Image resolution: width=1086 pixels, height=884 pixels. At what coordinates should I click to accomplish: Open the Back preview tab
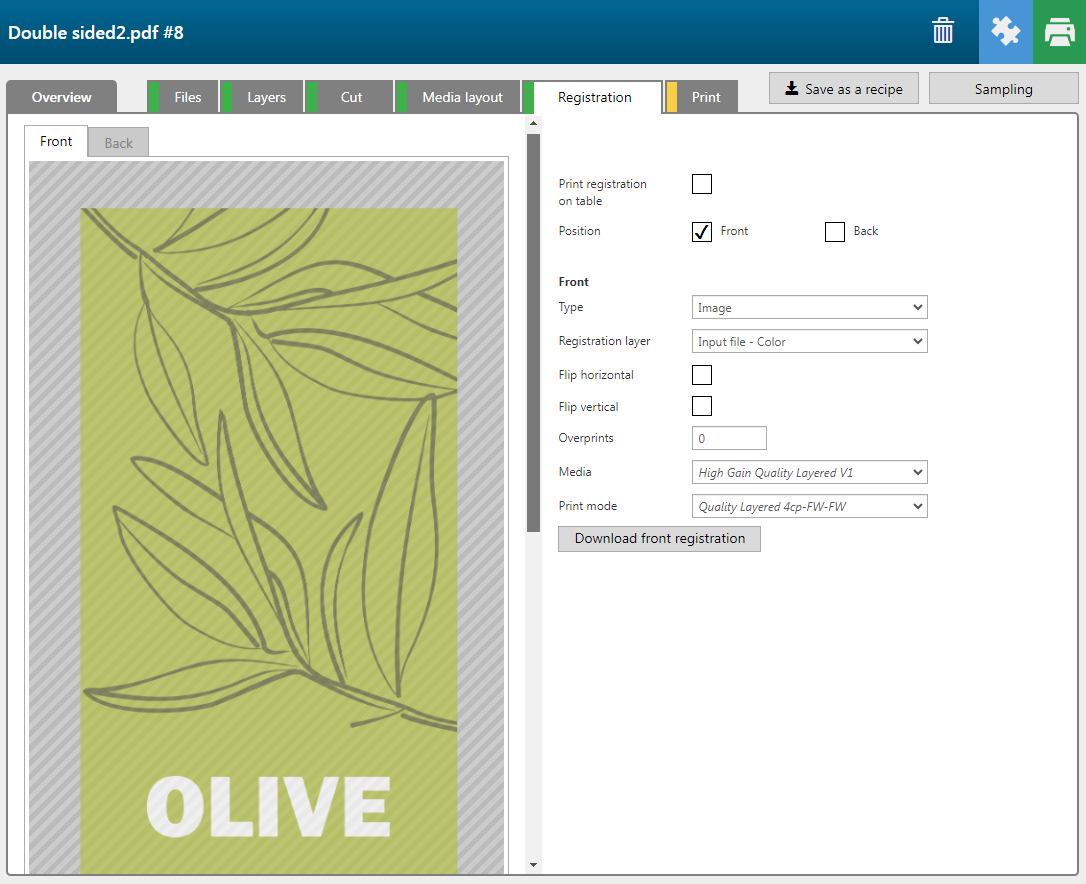pyautogui.click(x=118, y=143)
